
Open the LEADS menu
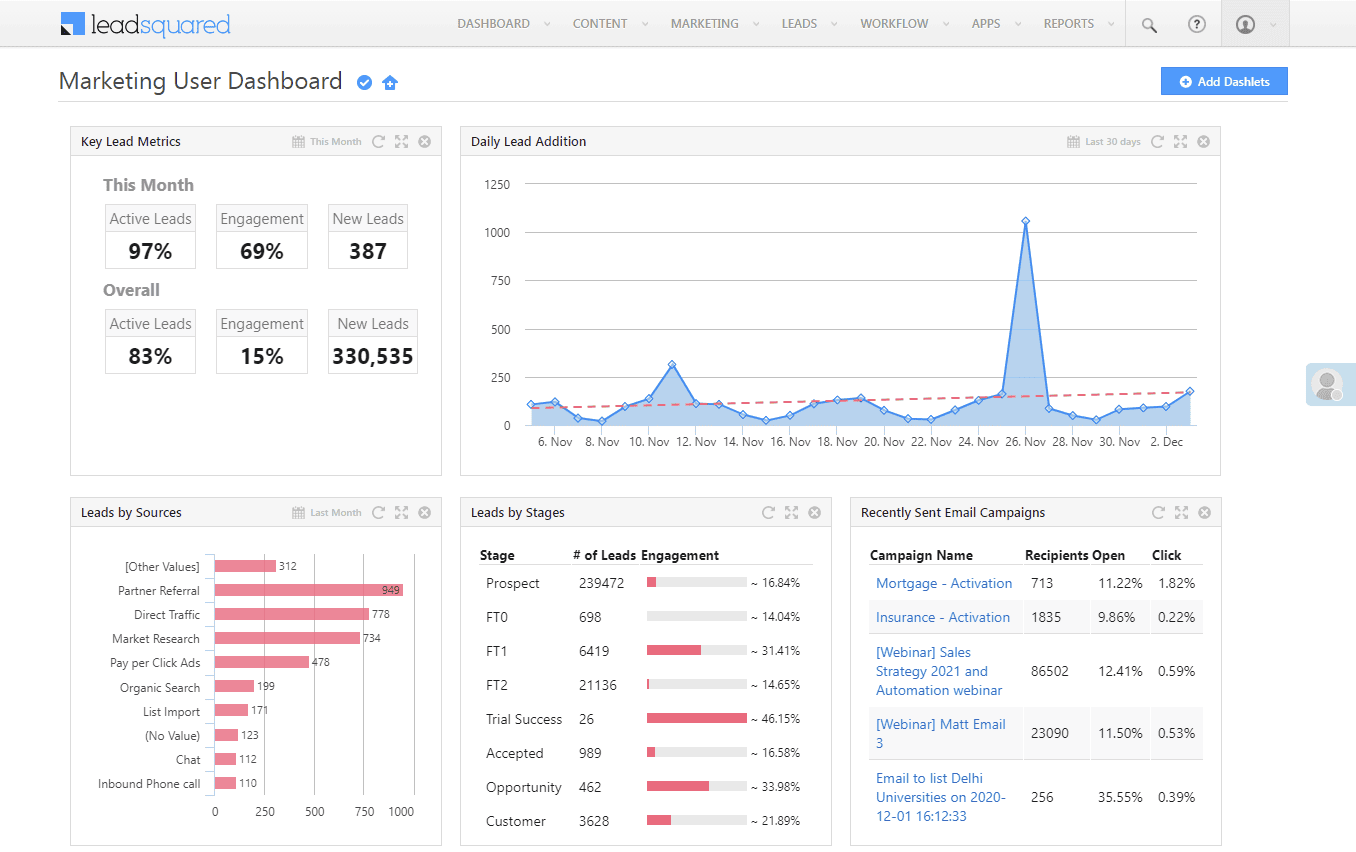[x=799, y=24]
